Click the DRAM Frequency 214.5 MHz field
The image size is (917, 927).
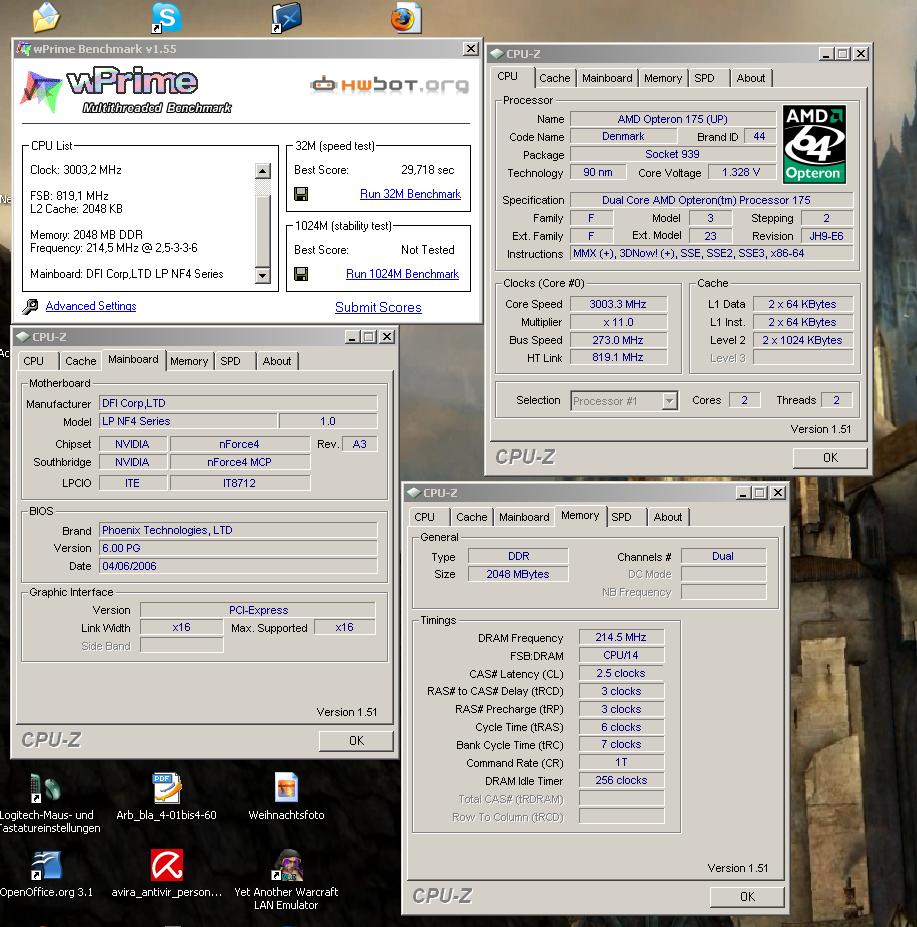621,637
